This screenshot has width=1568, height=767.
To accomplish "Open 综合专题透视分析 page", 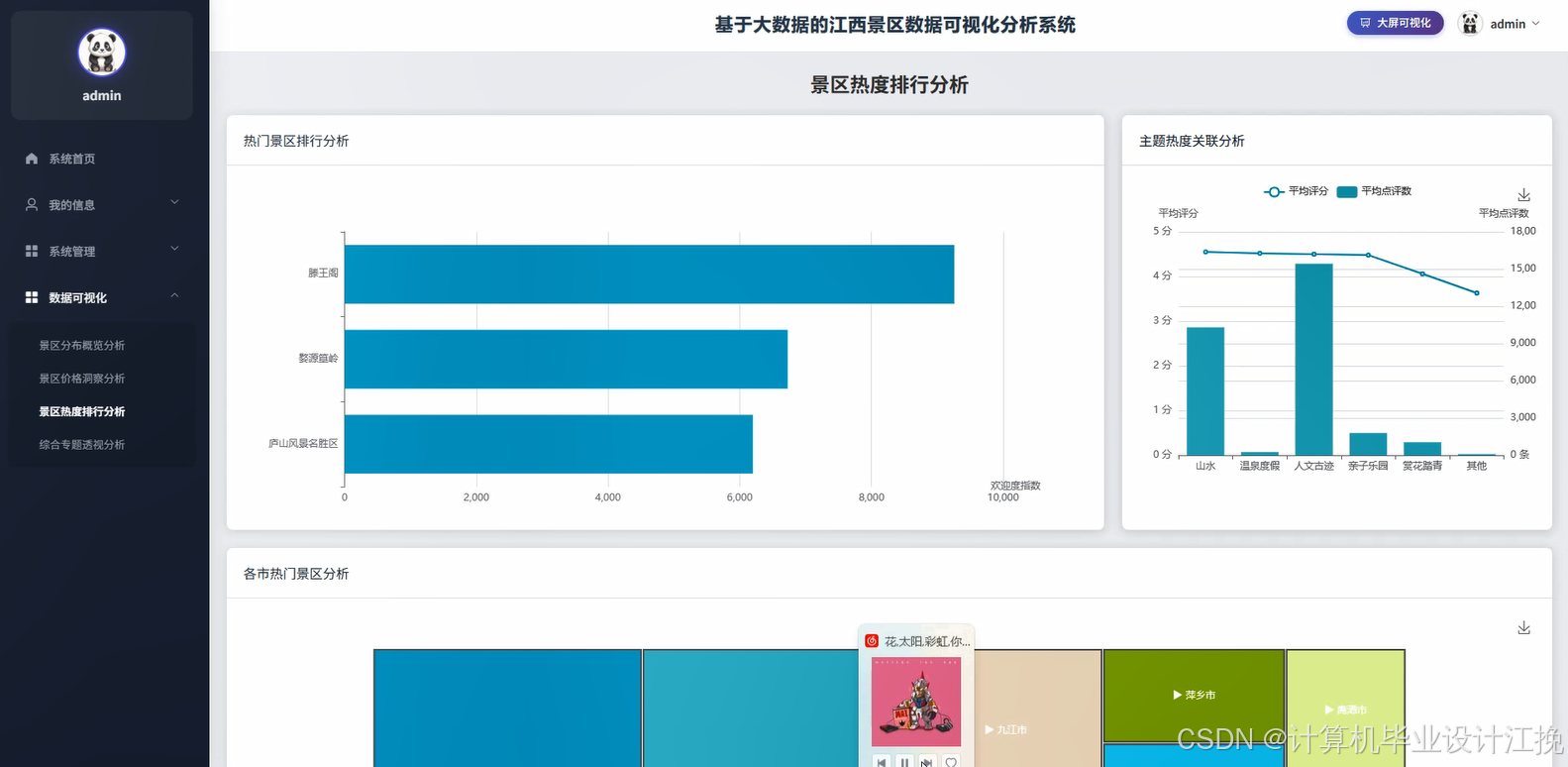I will (x=81, y=445).
